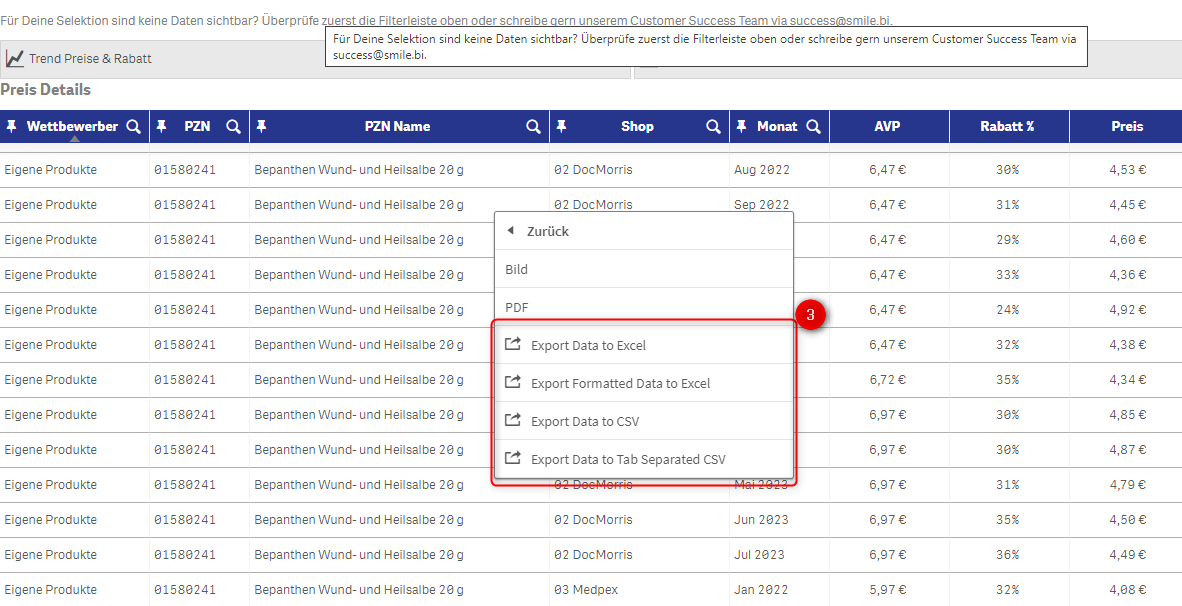Click the pin icon on PZN Name column
The height and width of the screenshot is (606, 1182).
261,127
